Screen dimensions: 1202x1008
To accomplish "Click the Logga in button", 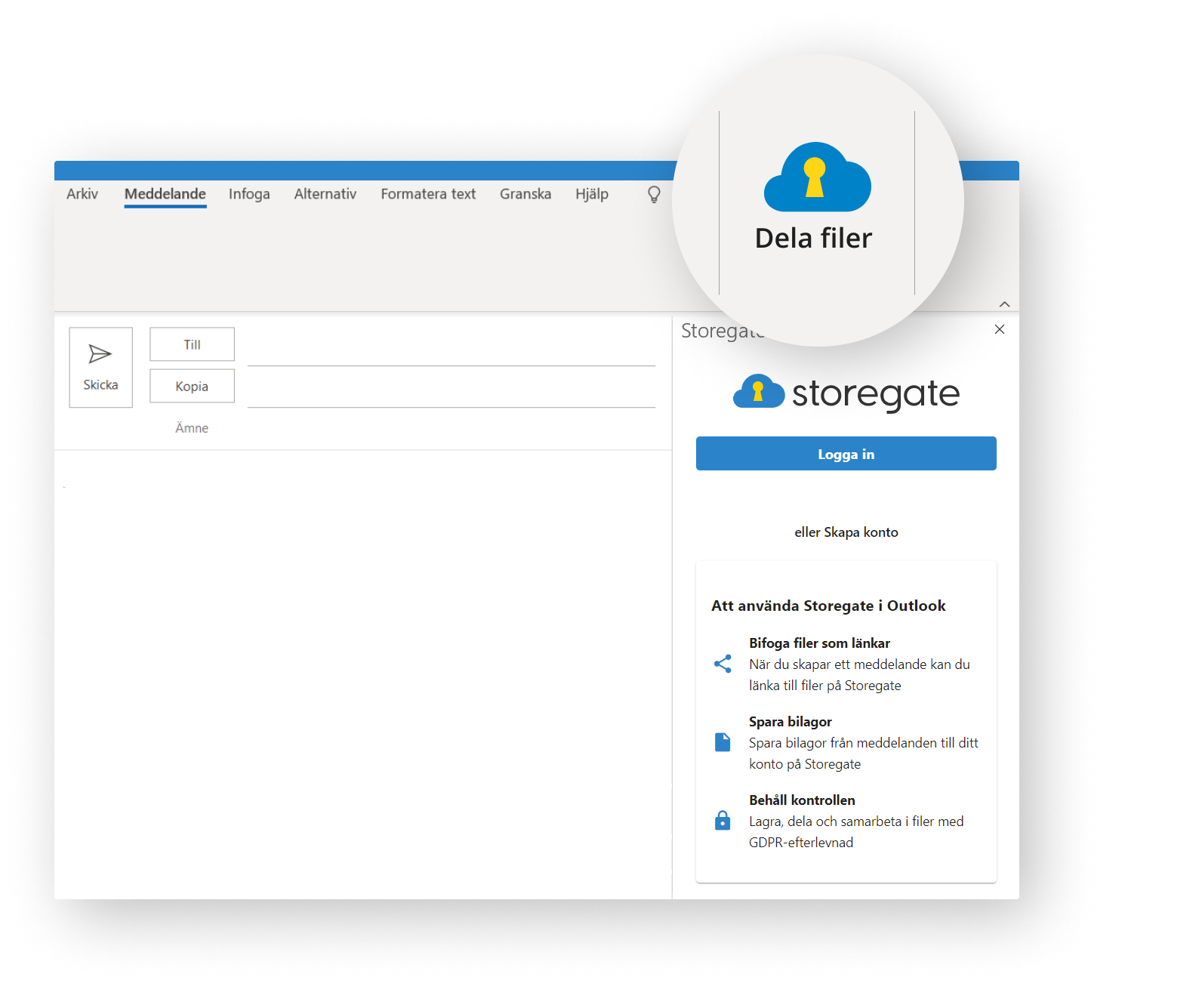I will [x=846, y=454].
